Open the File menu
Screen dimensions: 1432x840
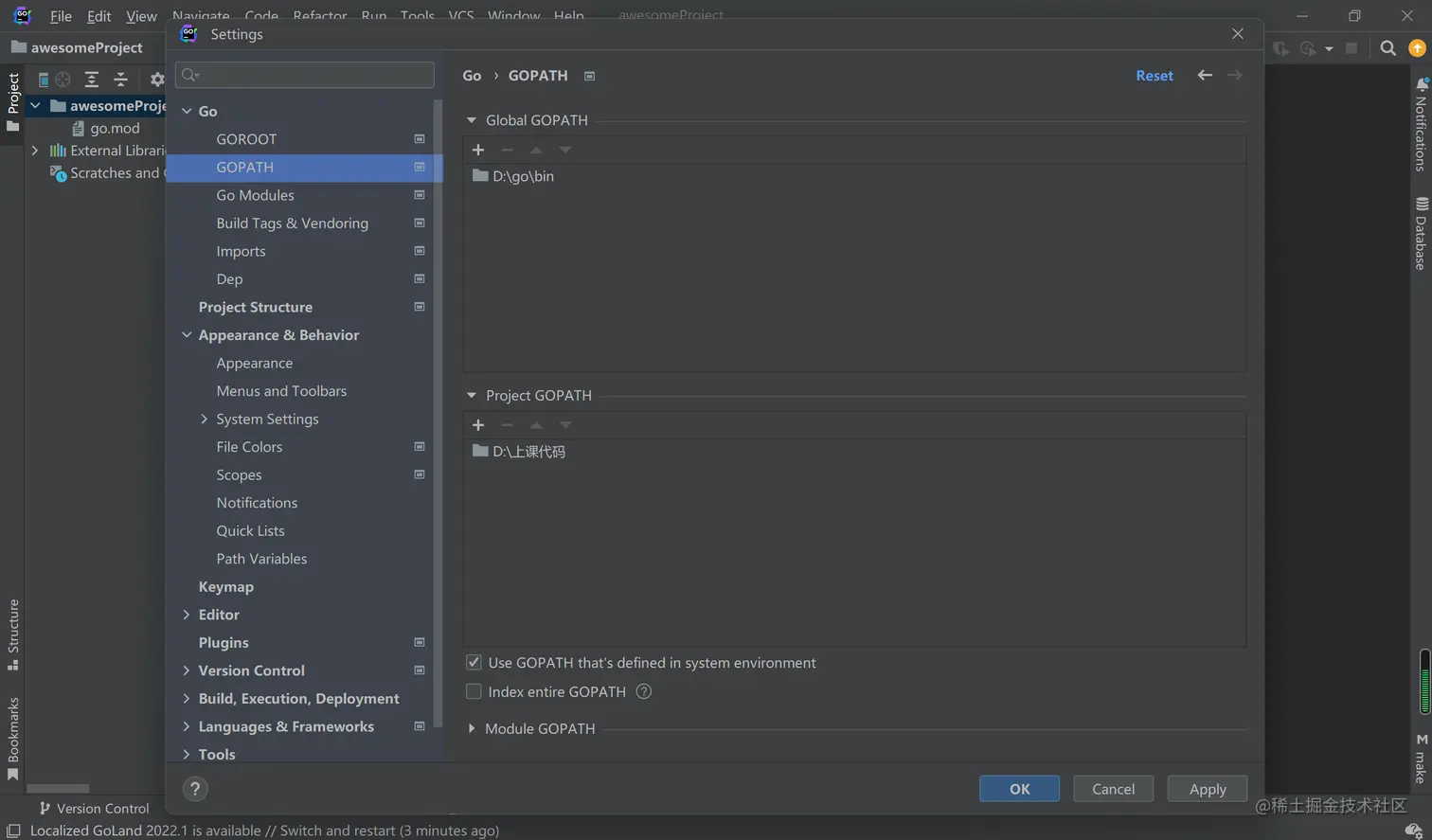61,16
